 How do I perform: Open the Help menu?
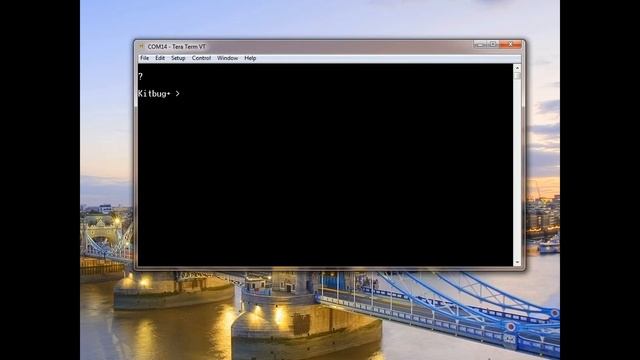click(250, 58)
